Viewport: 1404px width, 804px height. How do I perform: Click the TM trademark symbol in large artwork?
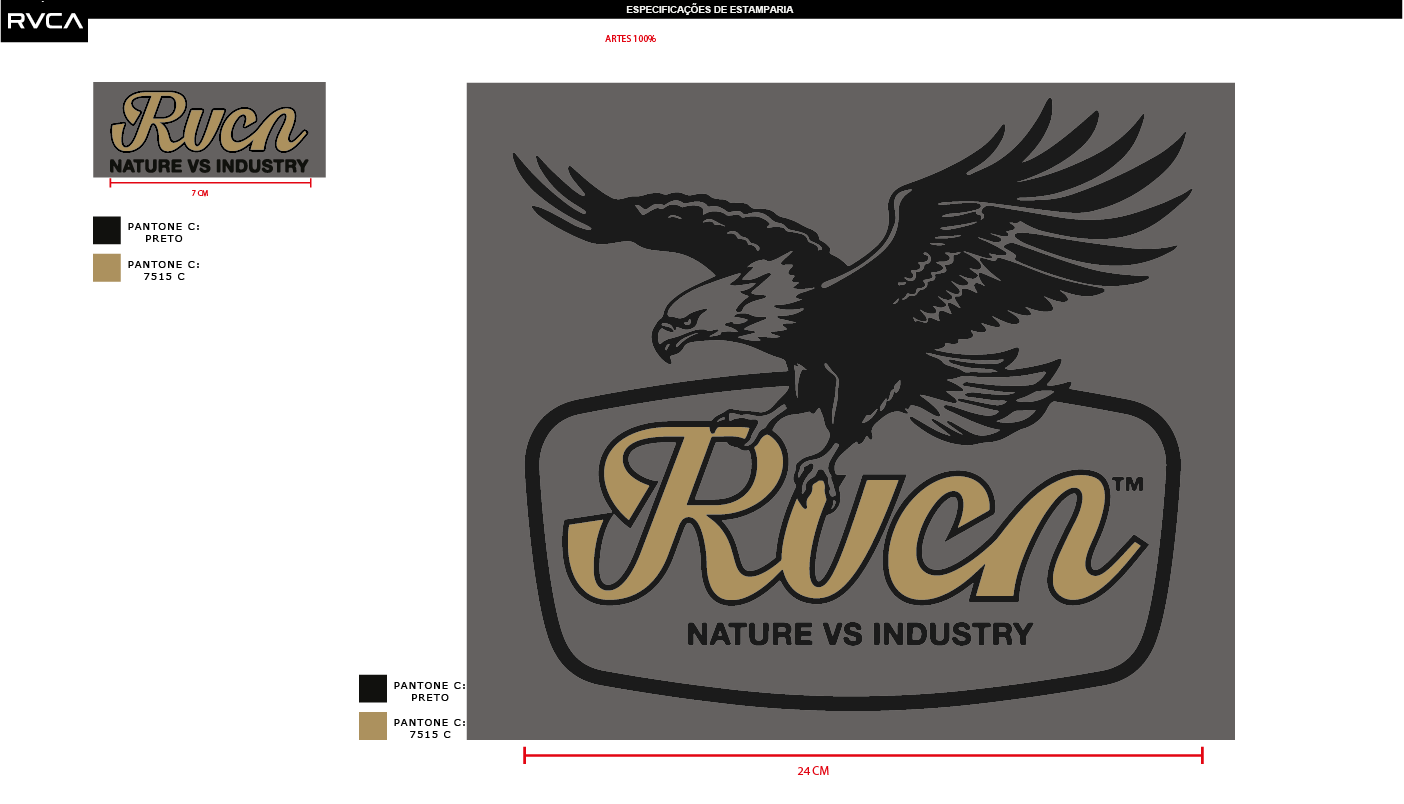click(1127, 484)
